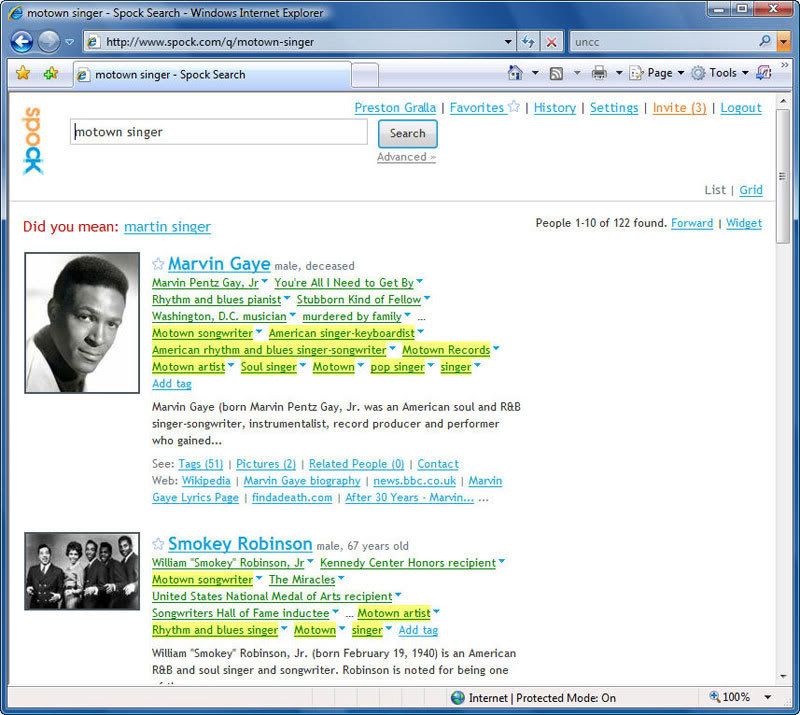800x715 pixels.
Task: Click the RSS Feeds icon
Action: 557,73
